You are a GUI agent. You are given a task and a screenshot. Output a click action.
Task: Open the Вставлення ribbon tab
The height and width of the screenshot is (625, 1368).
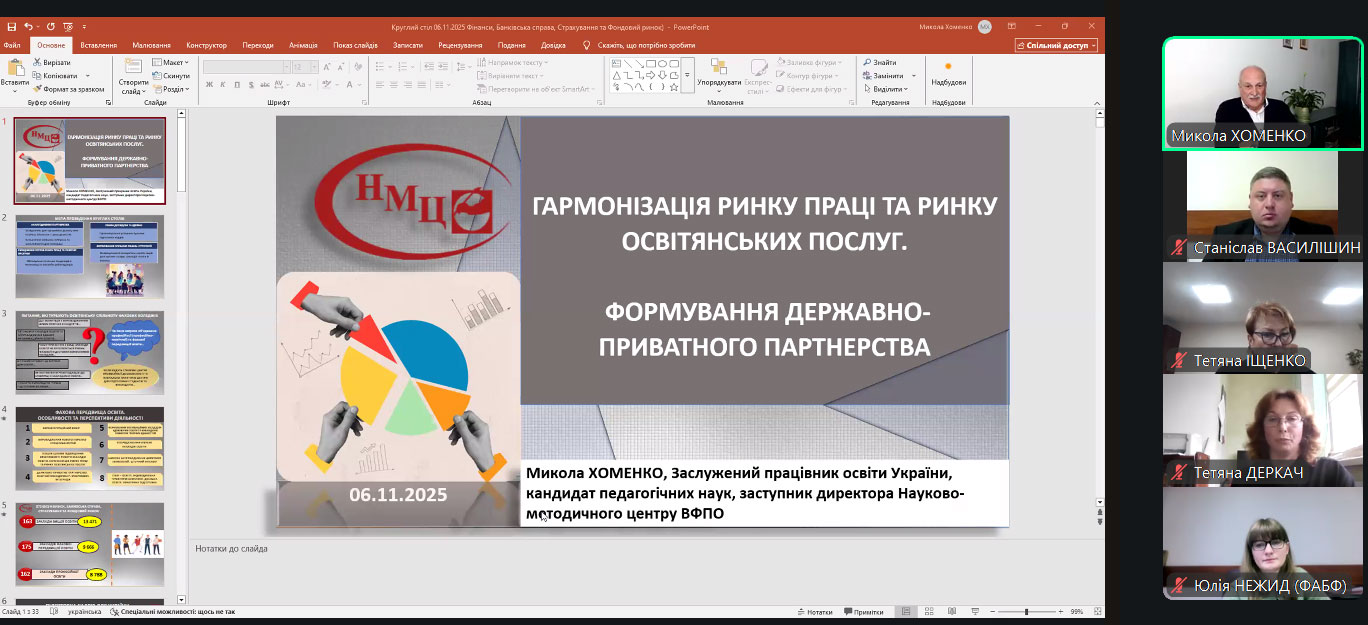[x=98, y=45]
